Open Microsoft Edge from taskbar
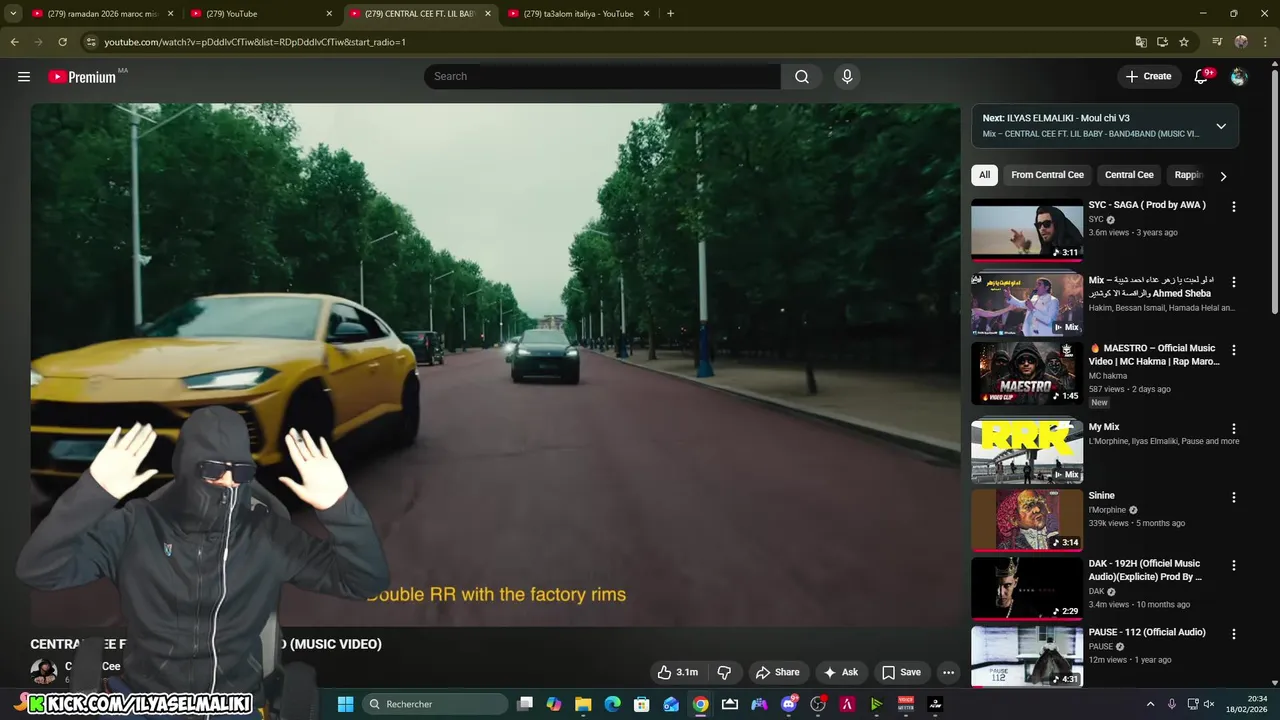Image resolution: width=1280 pixels, height=720 pixels. coord(612,704)
